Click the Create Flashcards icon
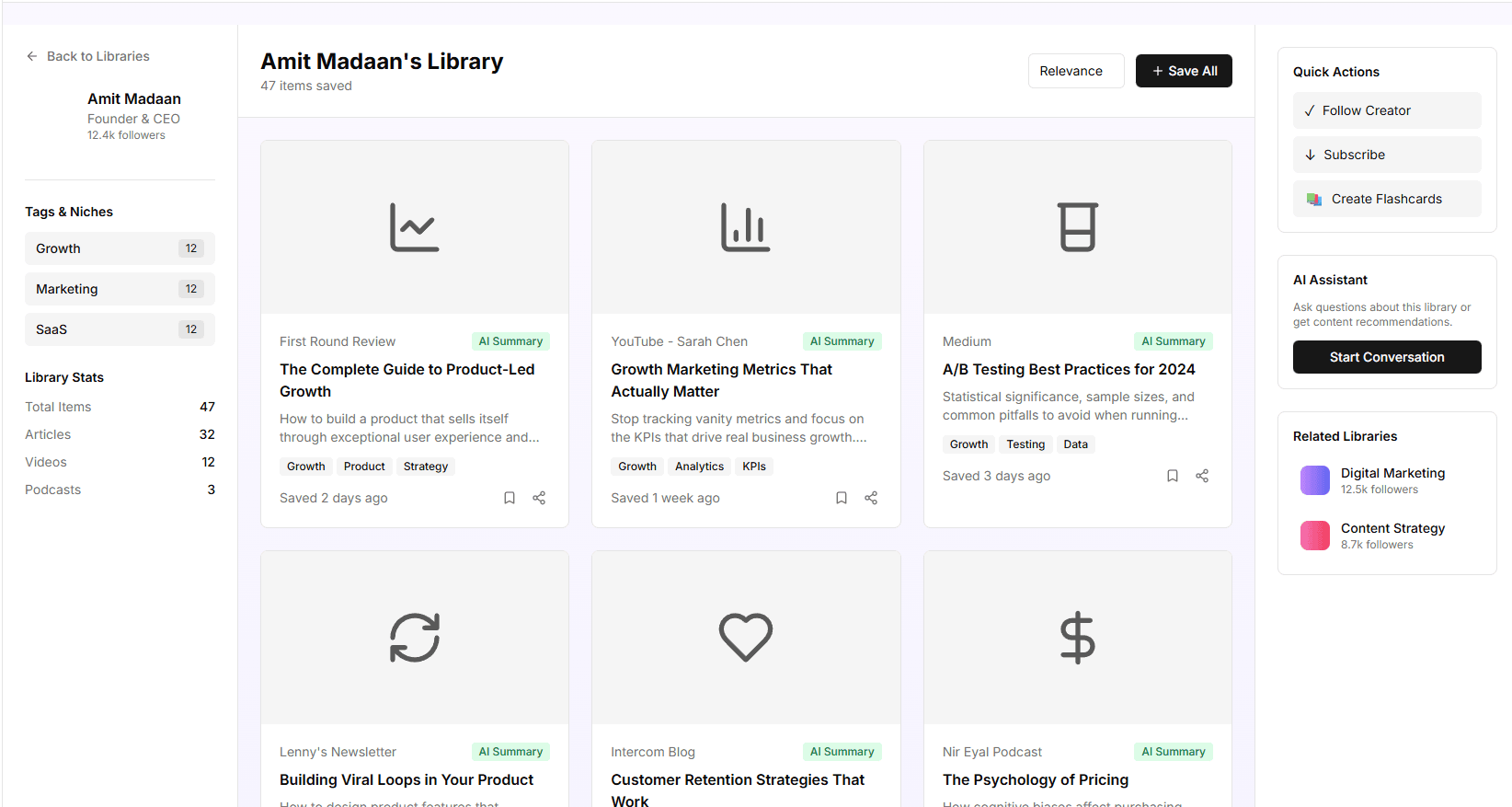 tap(1313, 199)
